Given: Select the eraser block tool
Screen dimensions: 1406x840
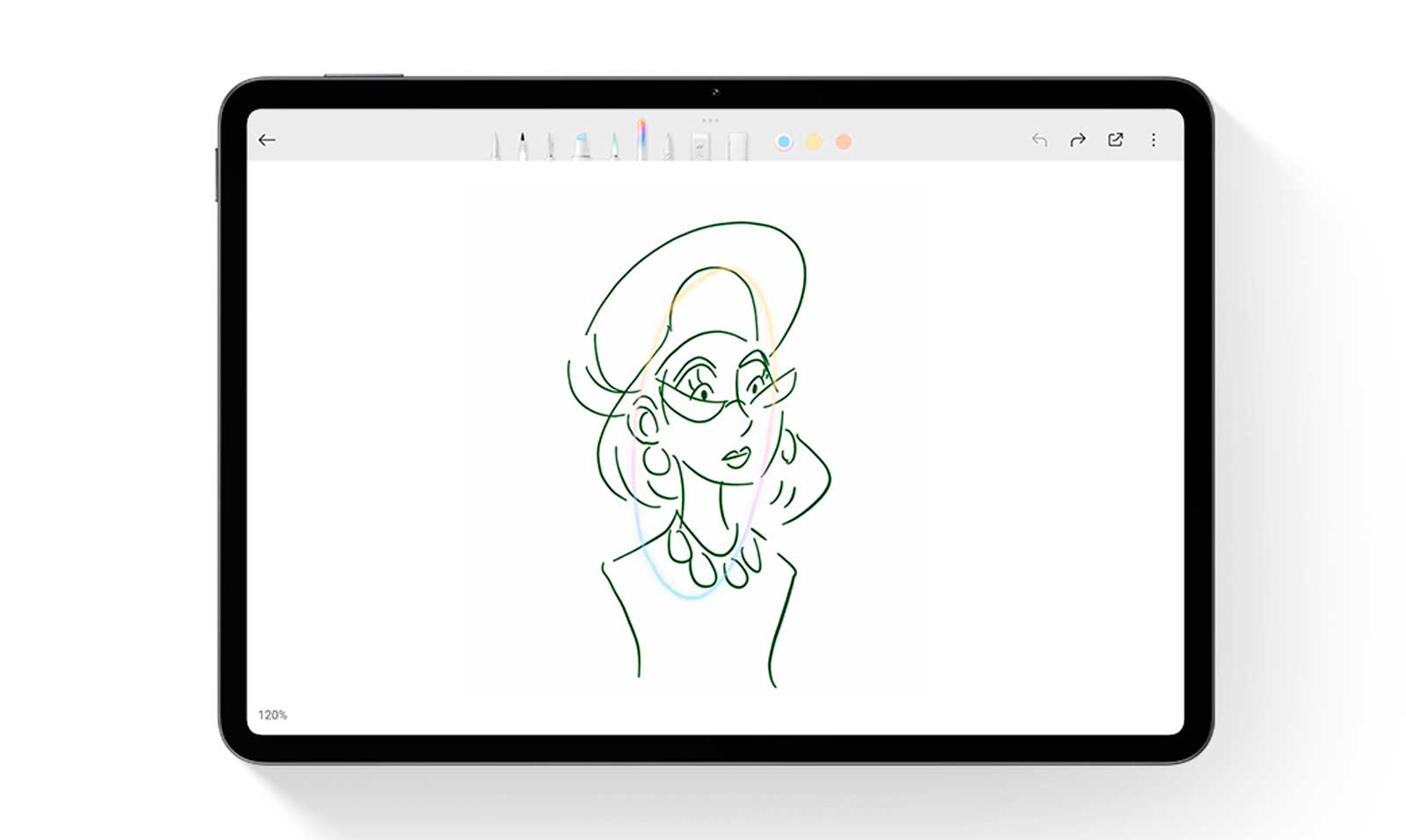Looking at the screenshot, I should coord(700,146).
